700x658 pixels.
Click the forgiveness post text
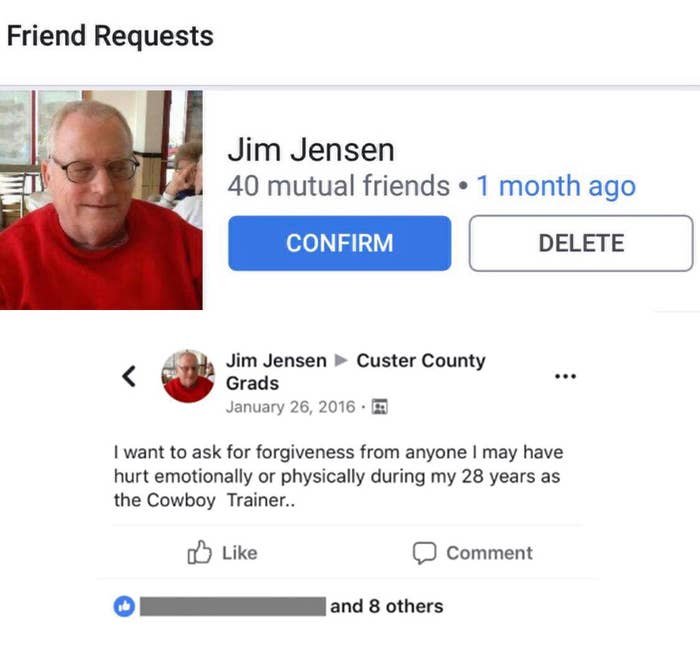tap(338, 476)
